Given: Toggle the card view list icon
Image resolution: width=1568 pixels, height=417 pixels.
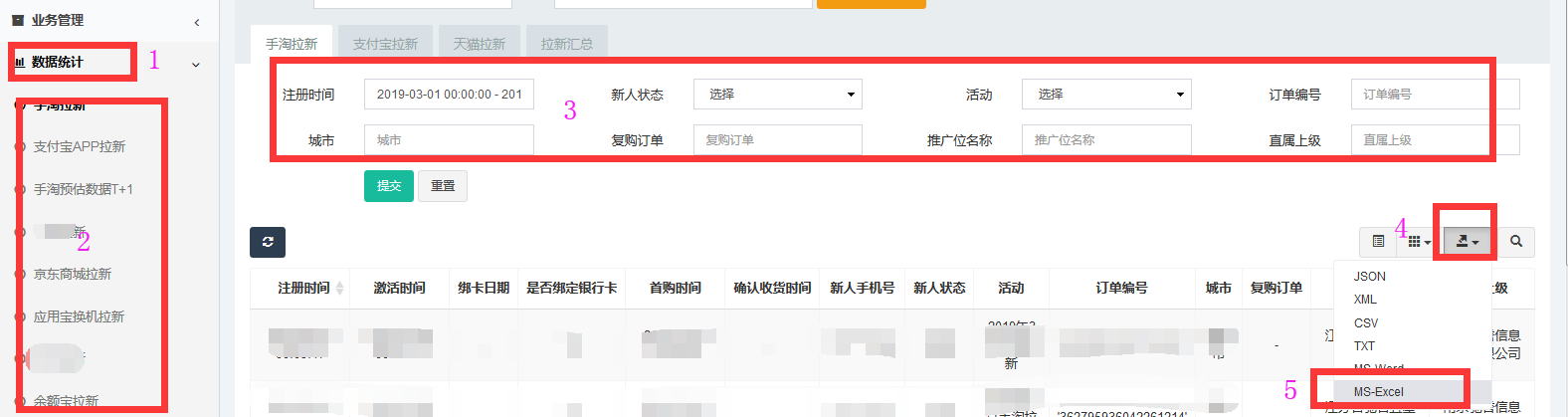Looking at the screenshot, I should (x=1378, y=242).
